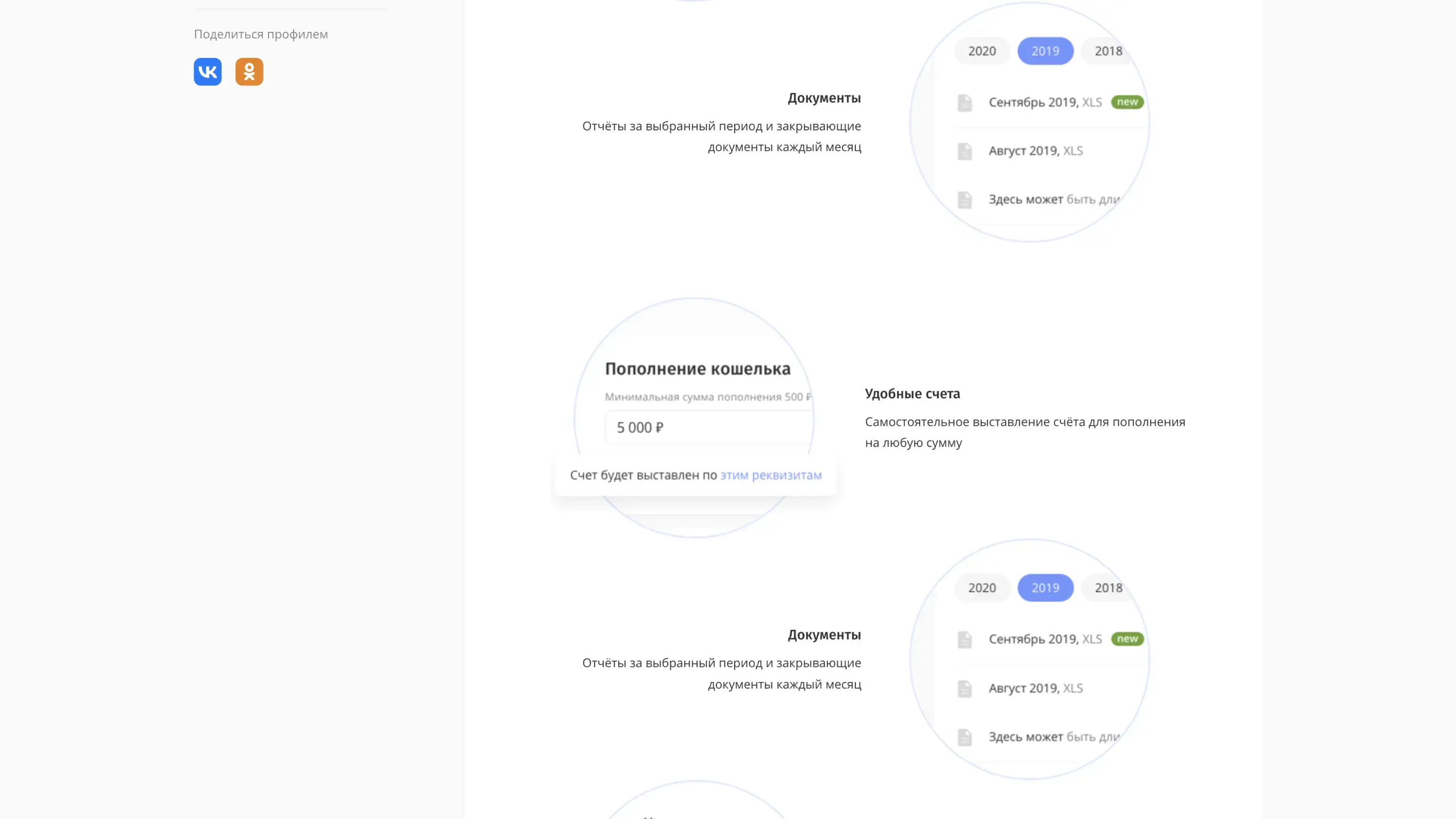Screen dimensions: 1456x819
Task: Open 'Сентябрь 2019, XLS' document in first preview
Action: click(1044, 102)
